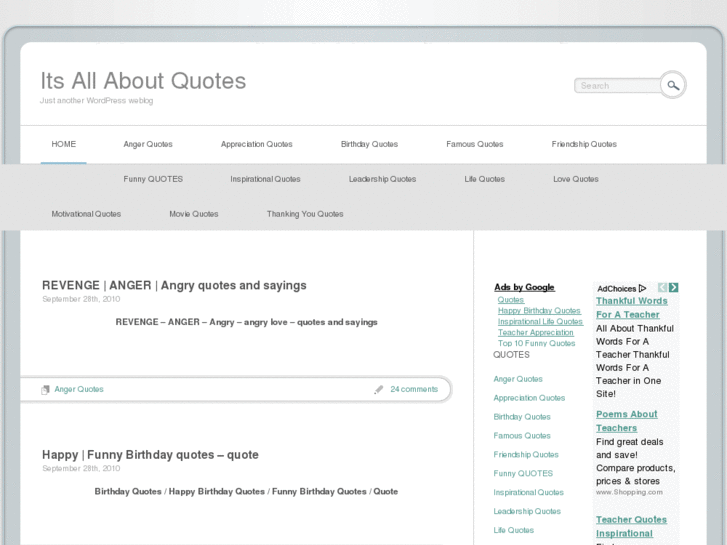
Task: View the 24 comments link
Action: tap(414, 389)
